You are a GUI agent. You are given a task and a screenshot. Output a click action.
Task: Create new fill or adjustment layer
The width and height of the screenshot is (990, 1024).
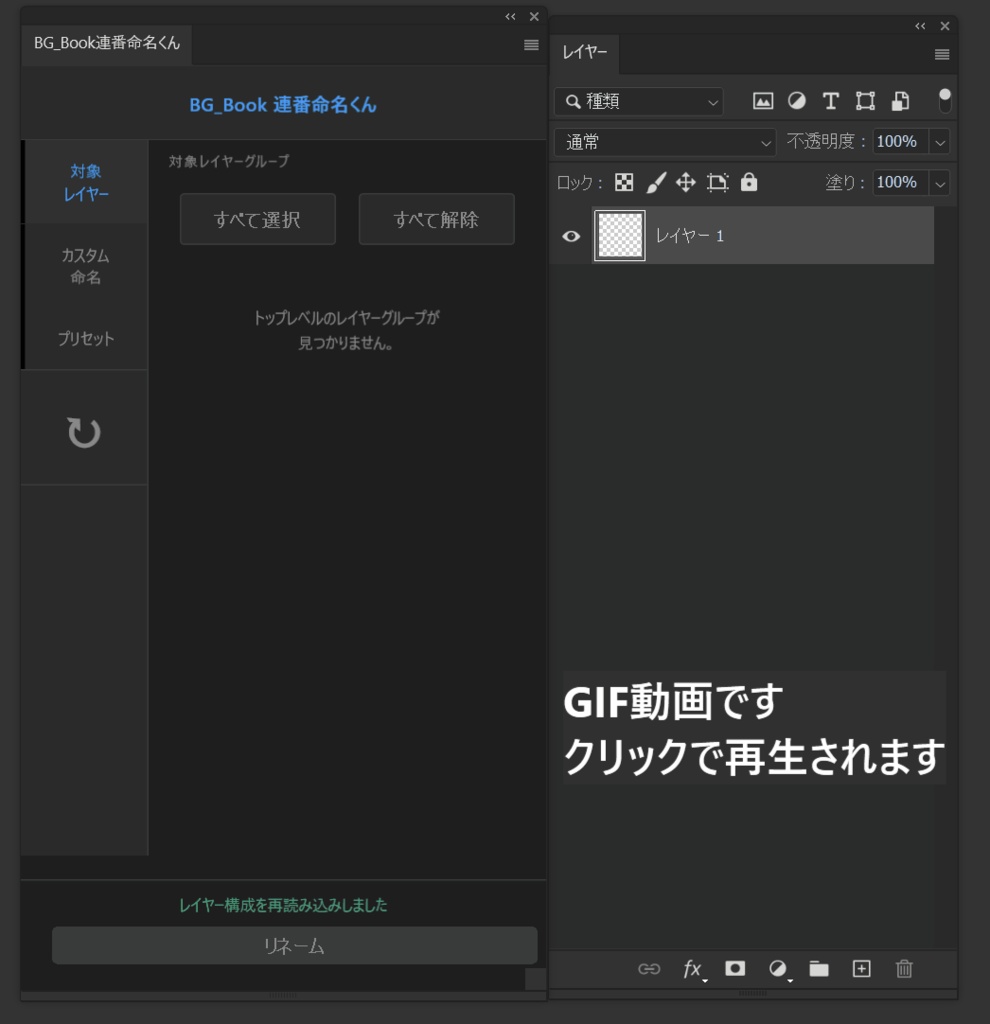(778, 969)
